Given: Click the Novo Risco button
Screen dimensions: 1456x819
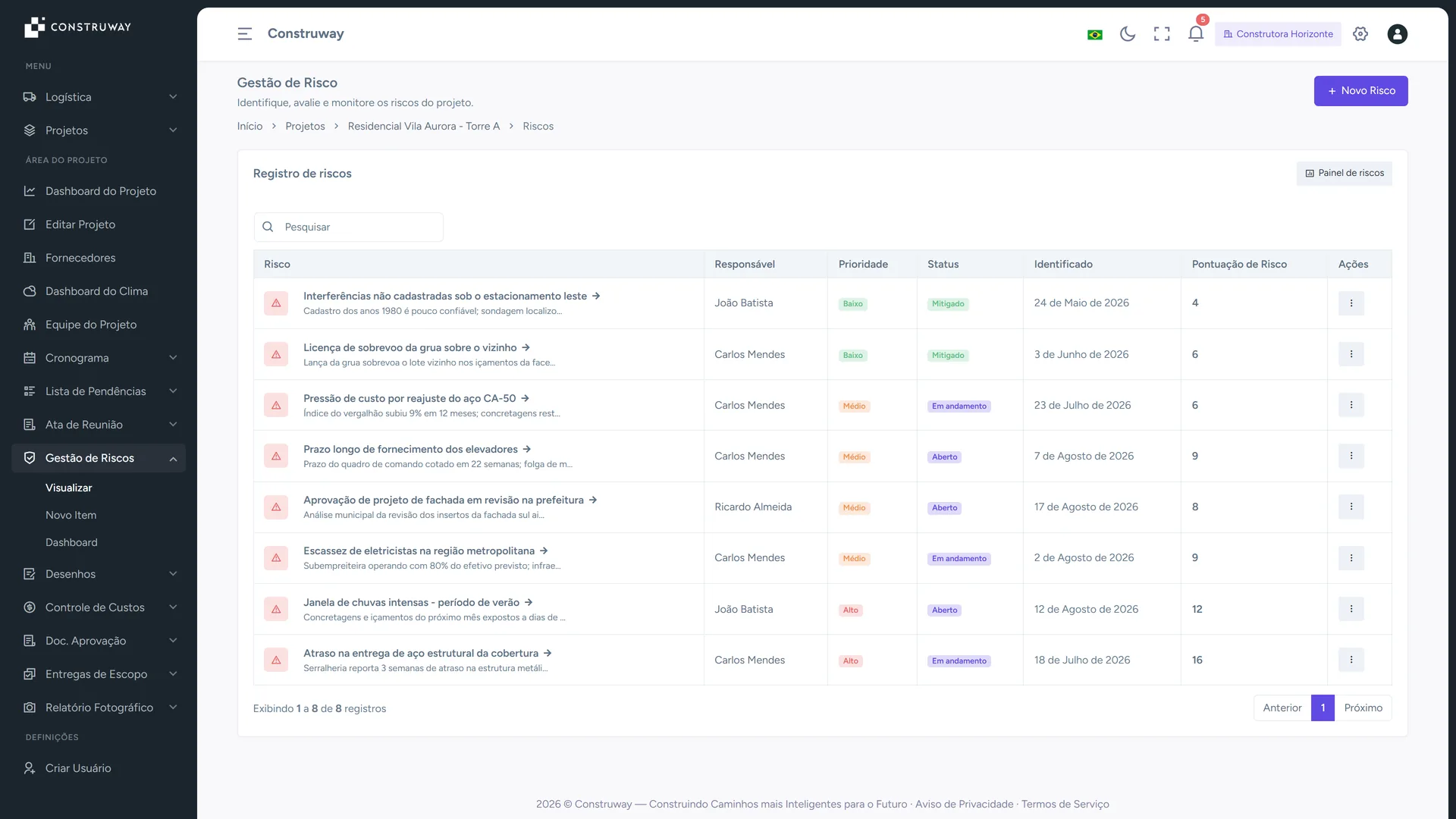Looking at the screenshot, I should pyautogui.click(x=1360, y=91).
